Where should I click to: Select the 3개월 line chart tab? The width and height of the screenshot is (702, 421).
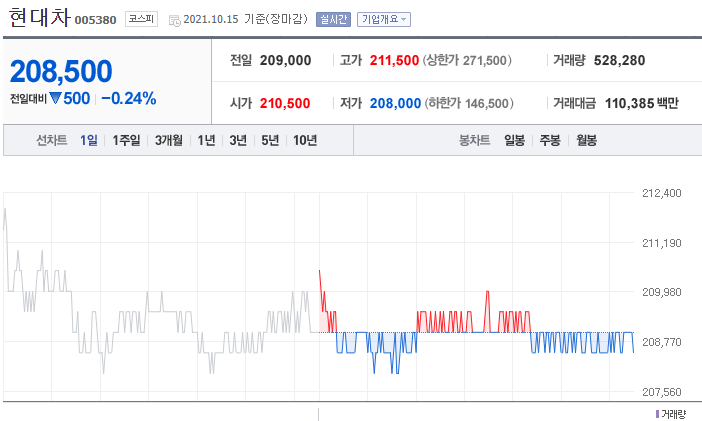(x=169, y=140)
